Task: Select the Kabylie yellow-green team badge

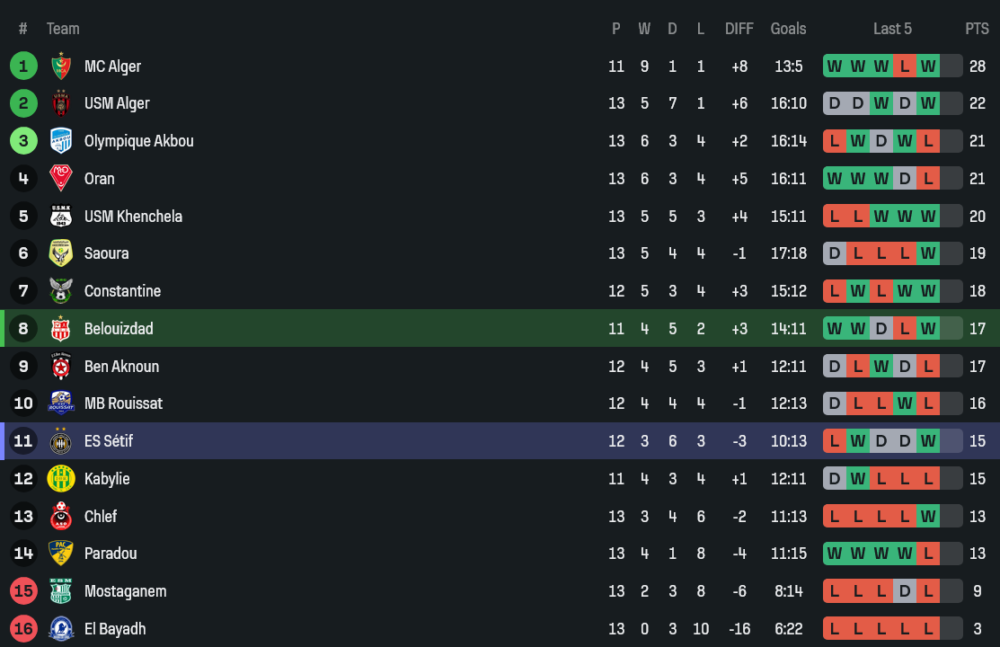Action: pyautogui.click(x=61, y=478)
